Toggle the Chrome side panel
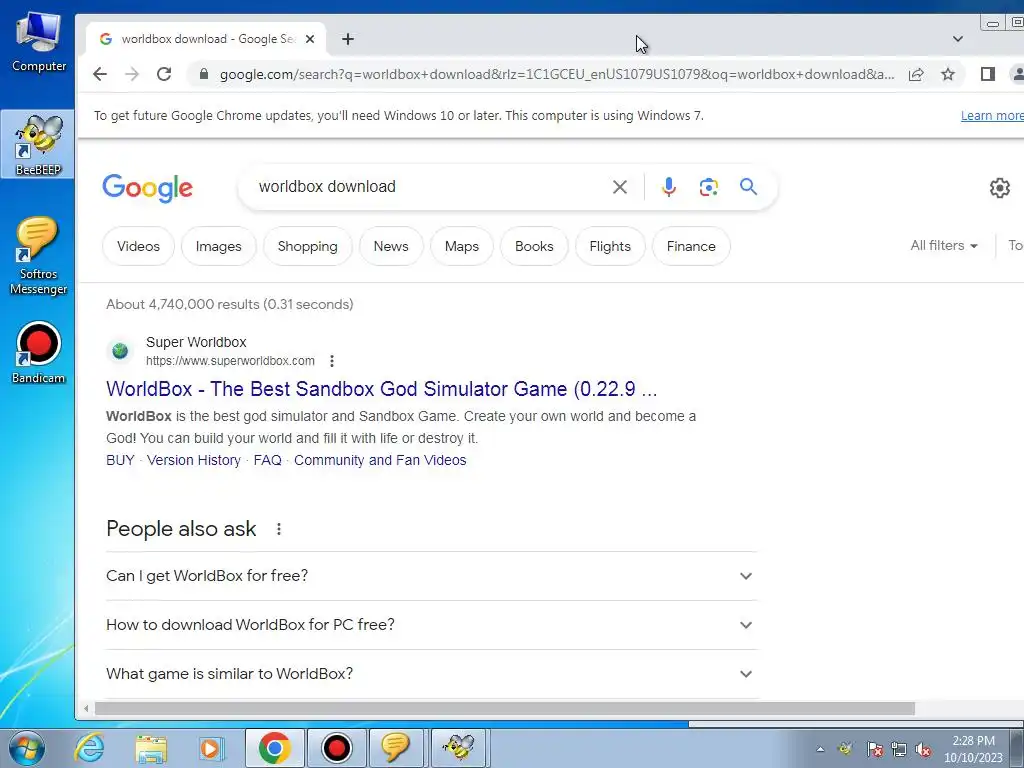 point(987,74)
